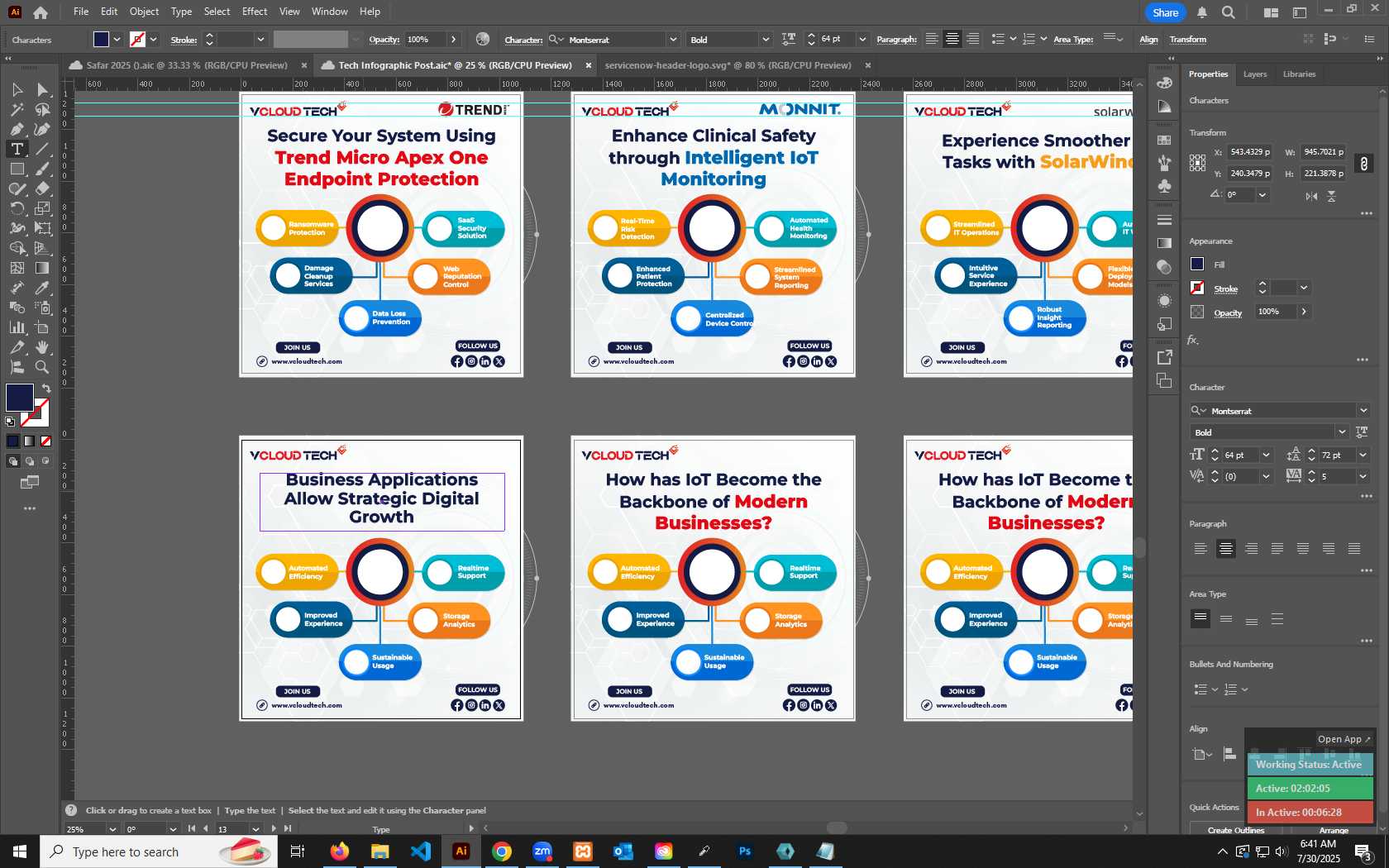Select the Eyedropper tool
Screen dimensions: 1389x868
pyautogui.click(x=43, y=288)
